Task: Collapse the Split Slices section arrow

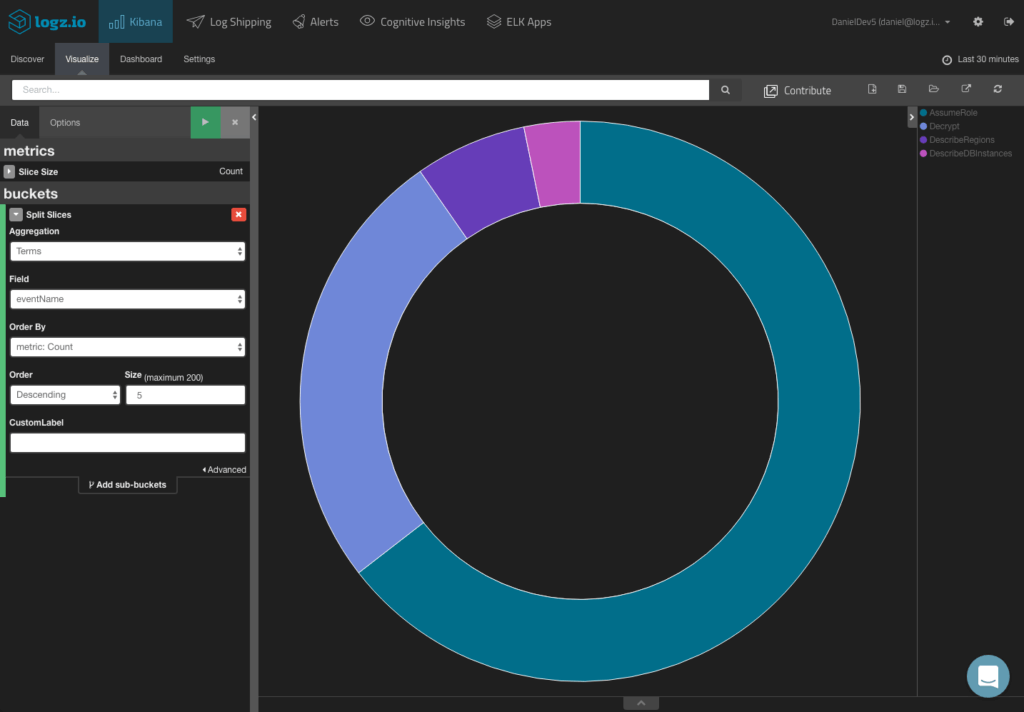Action: [x=14, y=214]
